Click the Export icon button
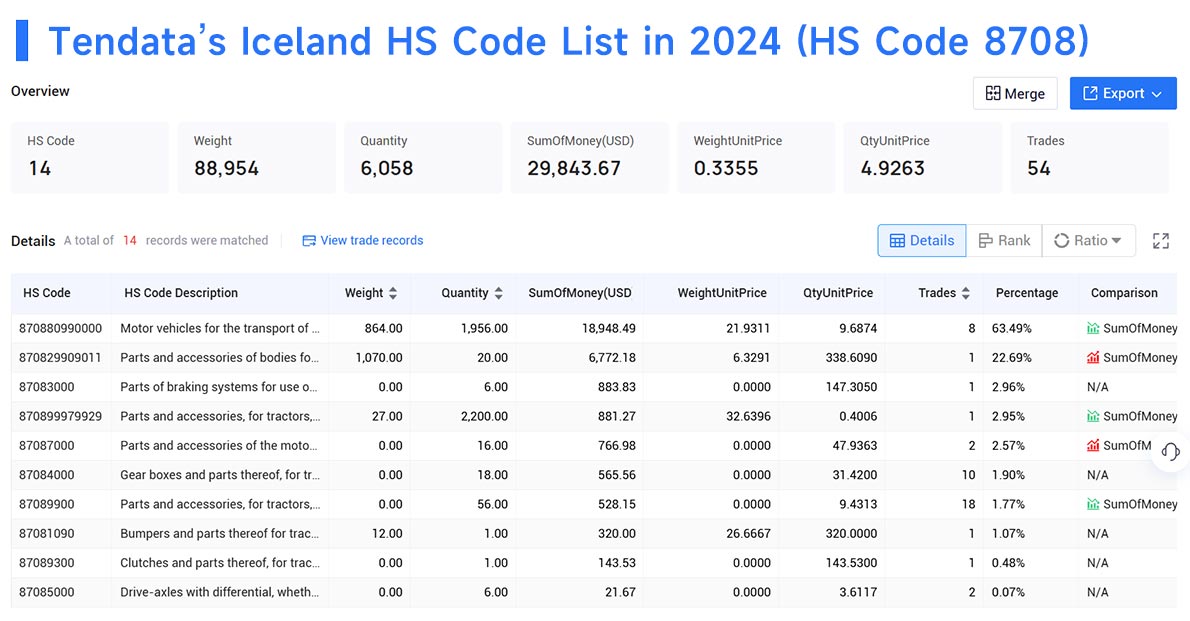The width and height of the screenshot is (1190, 621). click(1091, 93)
